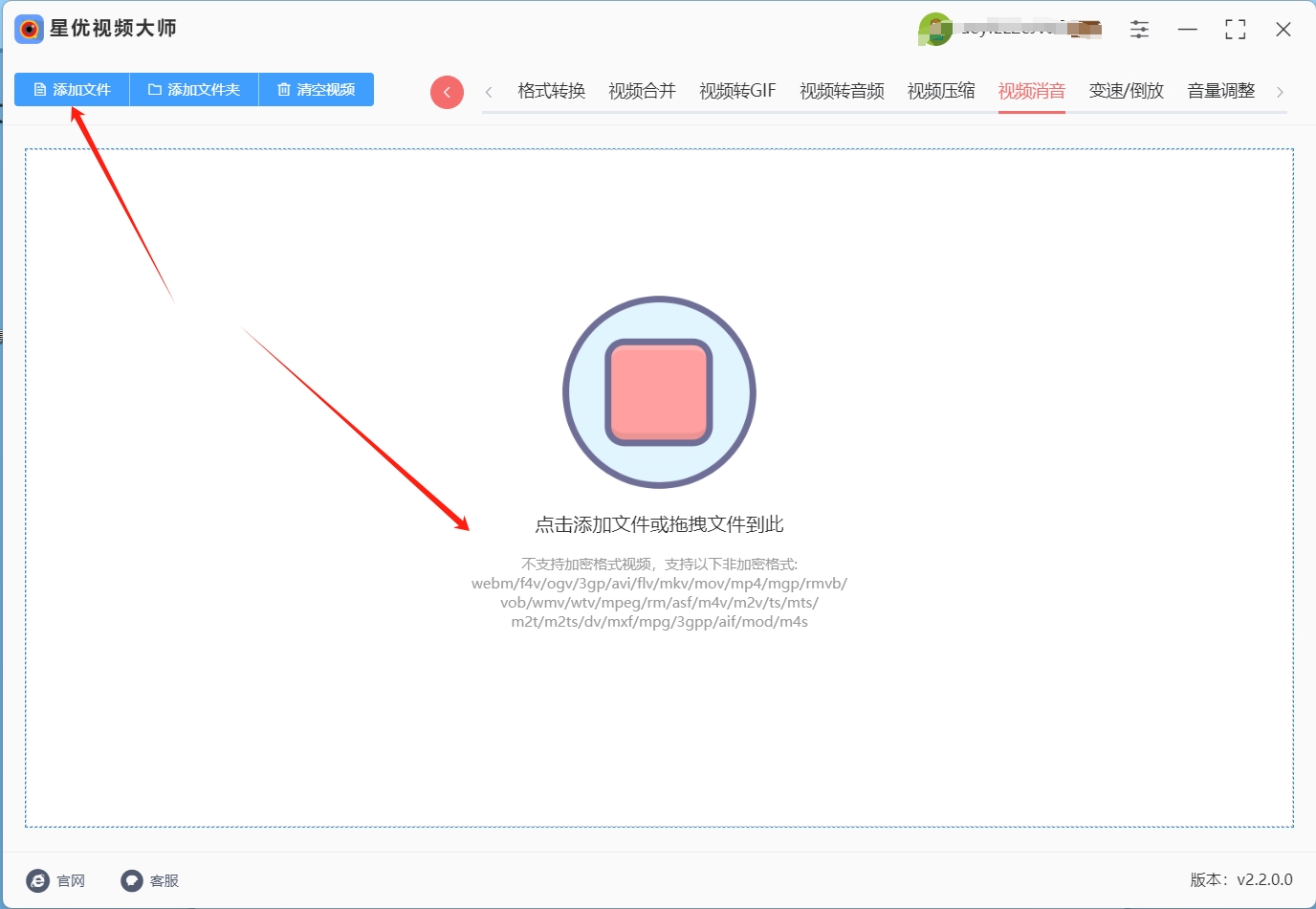The height and width of the screenshot is (909, 1316).
Task: Minimize the window
Action: coord(1188,30)
